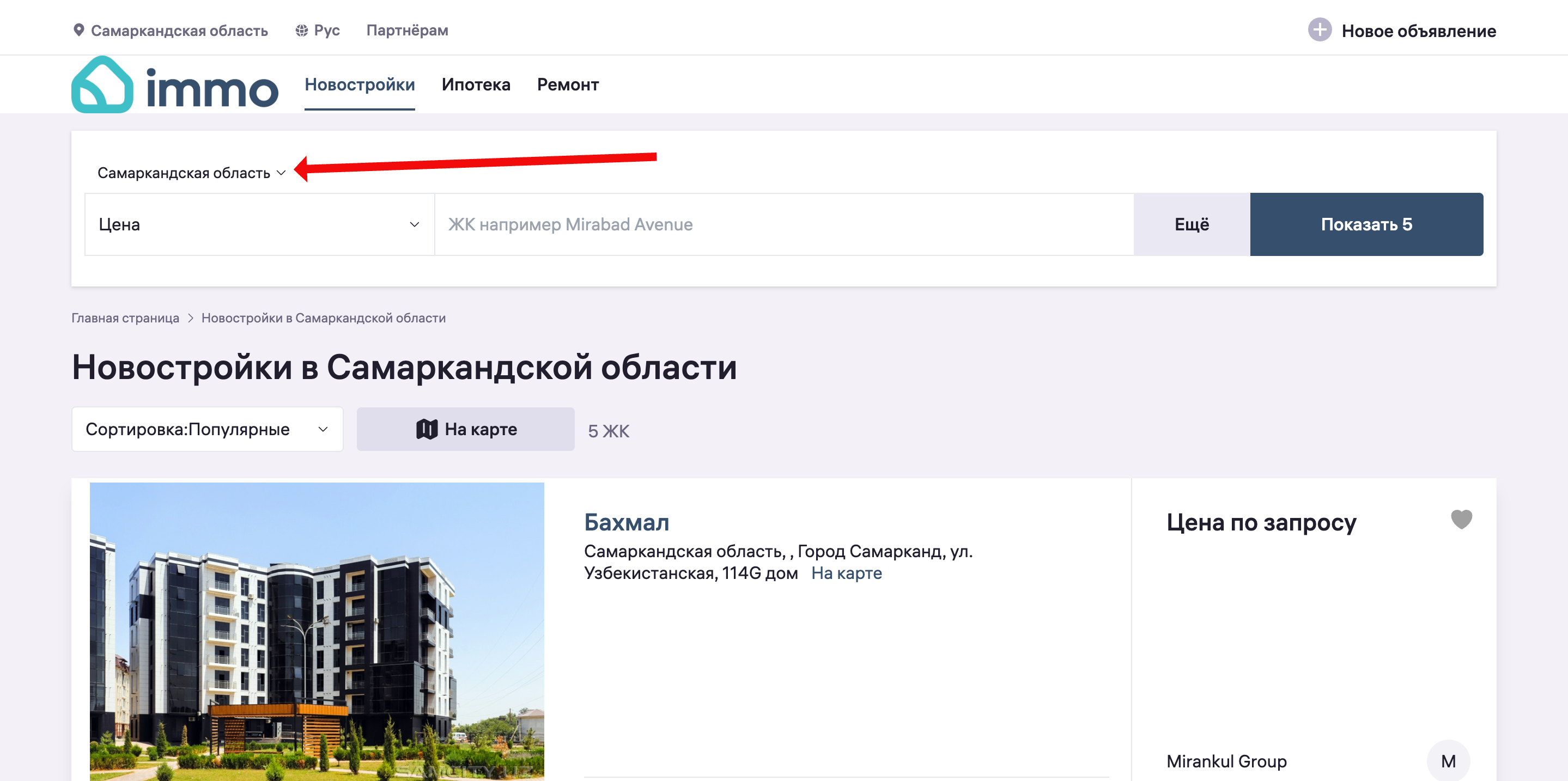The width and height of the screenshot is (1568, 781).
Task: Switch to the Ипотека tab
Action: pos(476,84)
